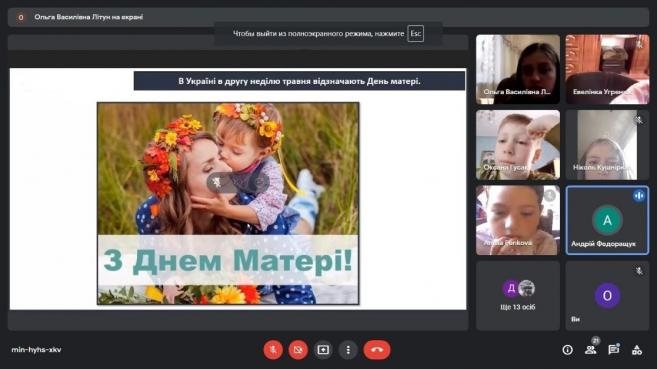The image size is (657, 369).
Task: Select the Anna Penkova video tile
Action: point(518,220)
